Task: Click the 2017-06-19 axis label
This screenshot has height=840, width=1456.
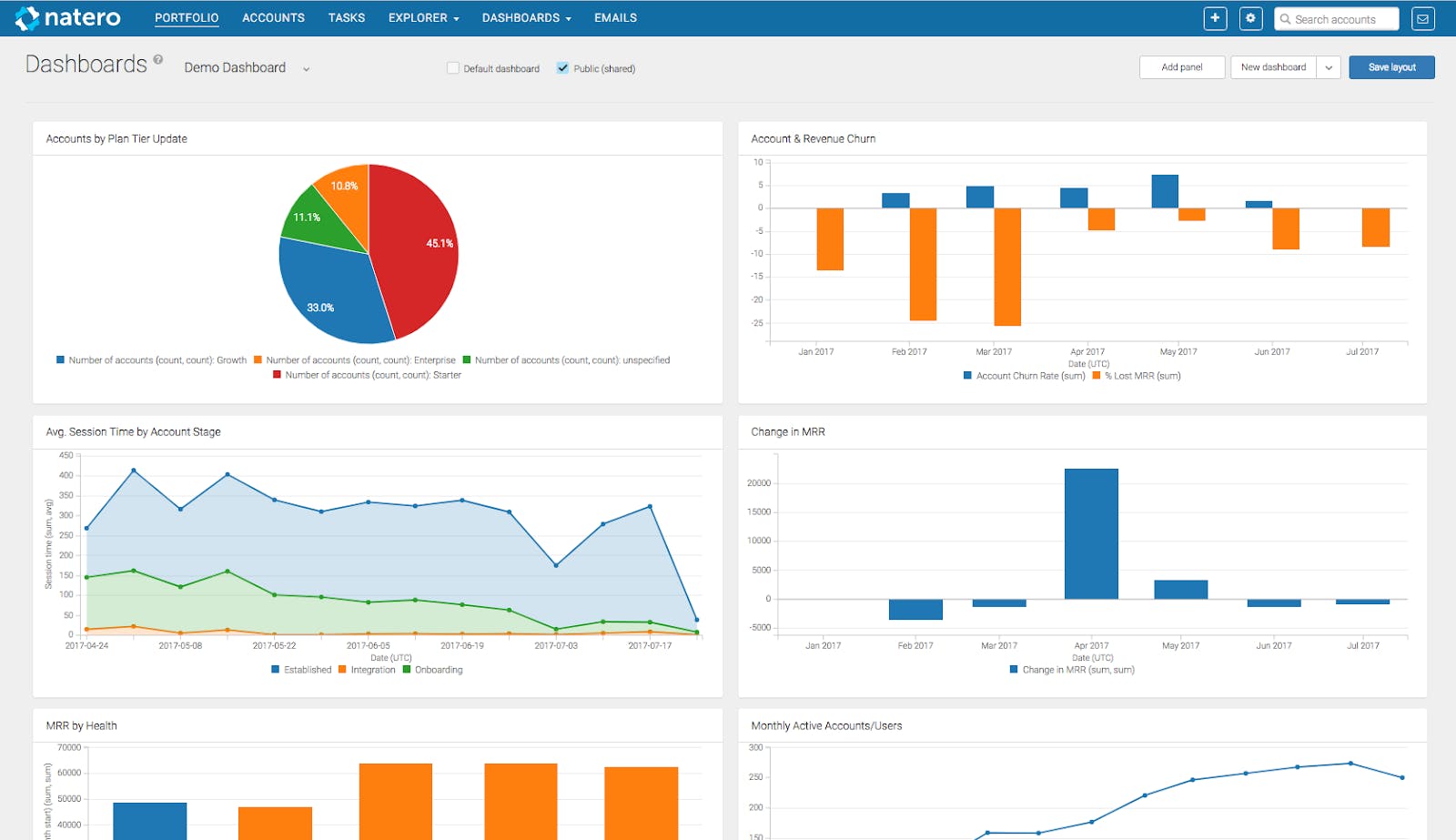Action: pos(462,646)
